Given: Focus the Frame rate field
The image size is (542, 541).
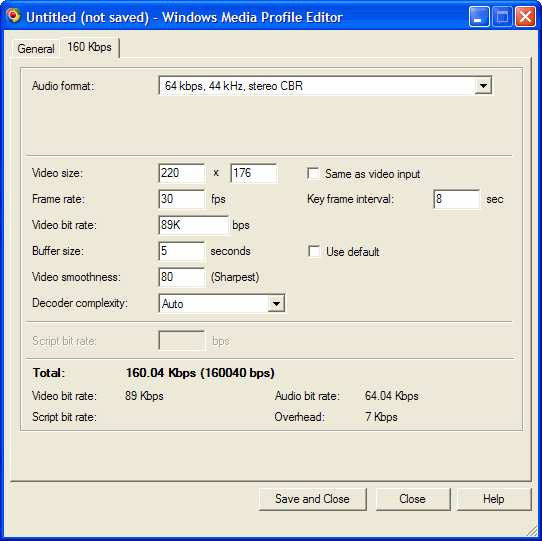Looking at the screenshot, I should (182, 199).
